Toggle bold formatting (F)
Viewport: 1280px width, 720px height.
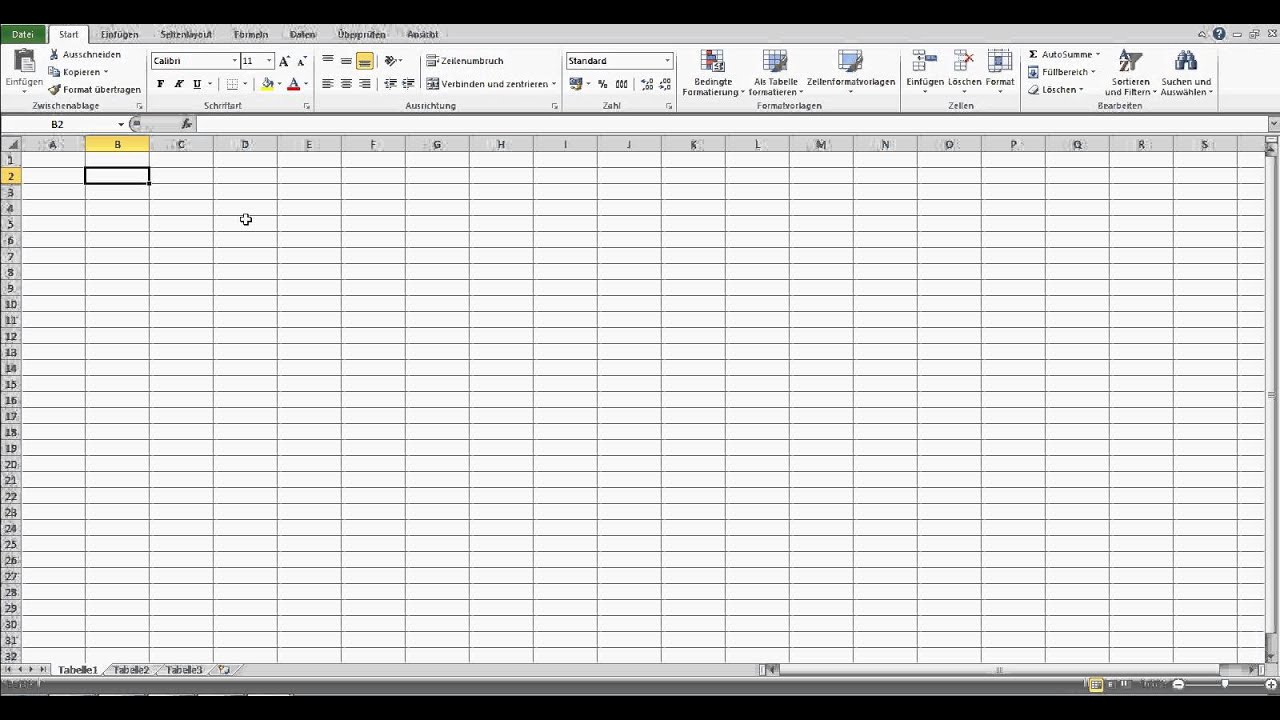pos(160,84)
